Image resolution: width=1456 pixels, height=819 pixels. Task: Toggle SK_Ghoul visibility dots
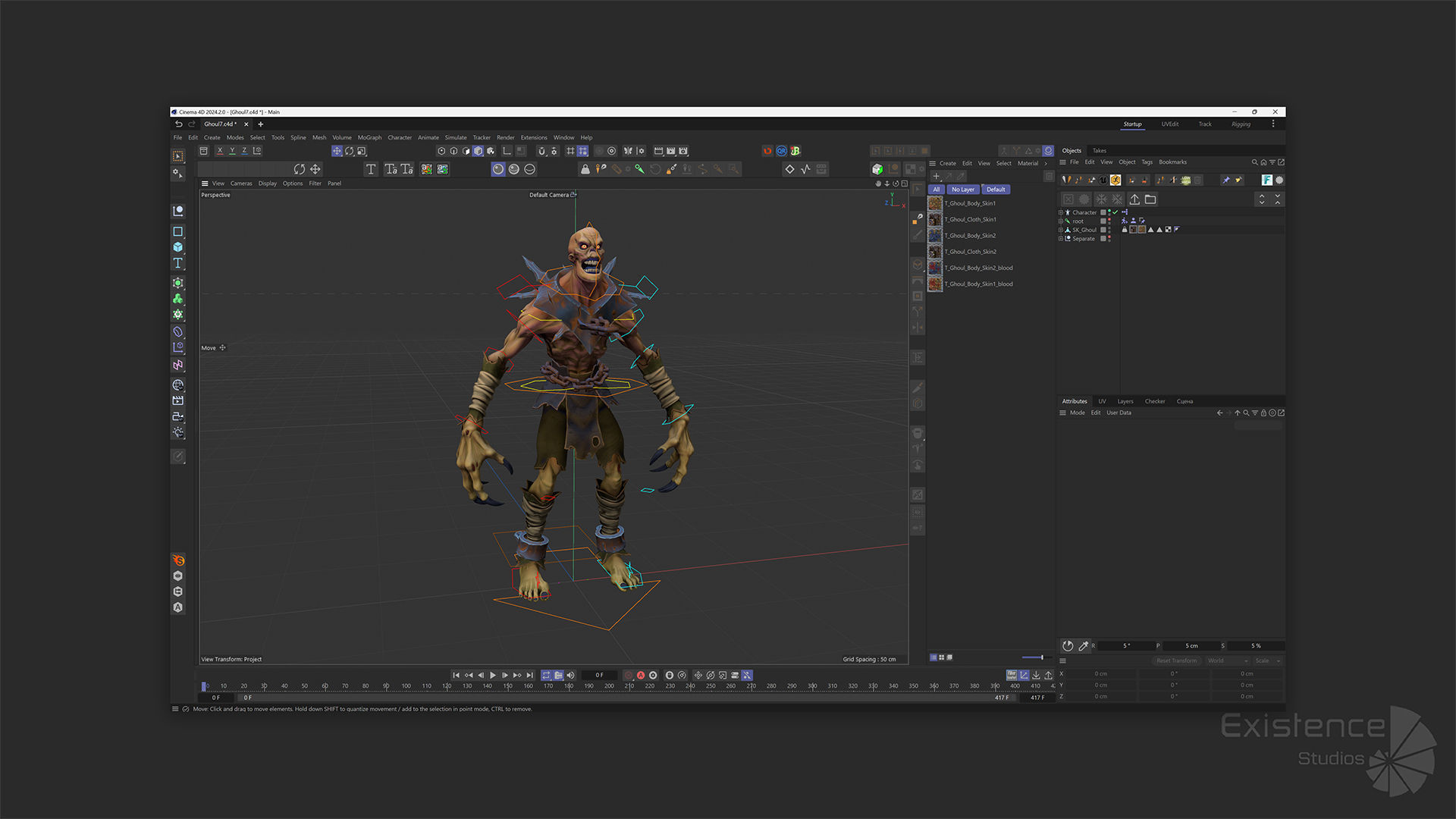(1109, 230)
